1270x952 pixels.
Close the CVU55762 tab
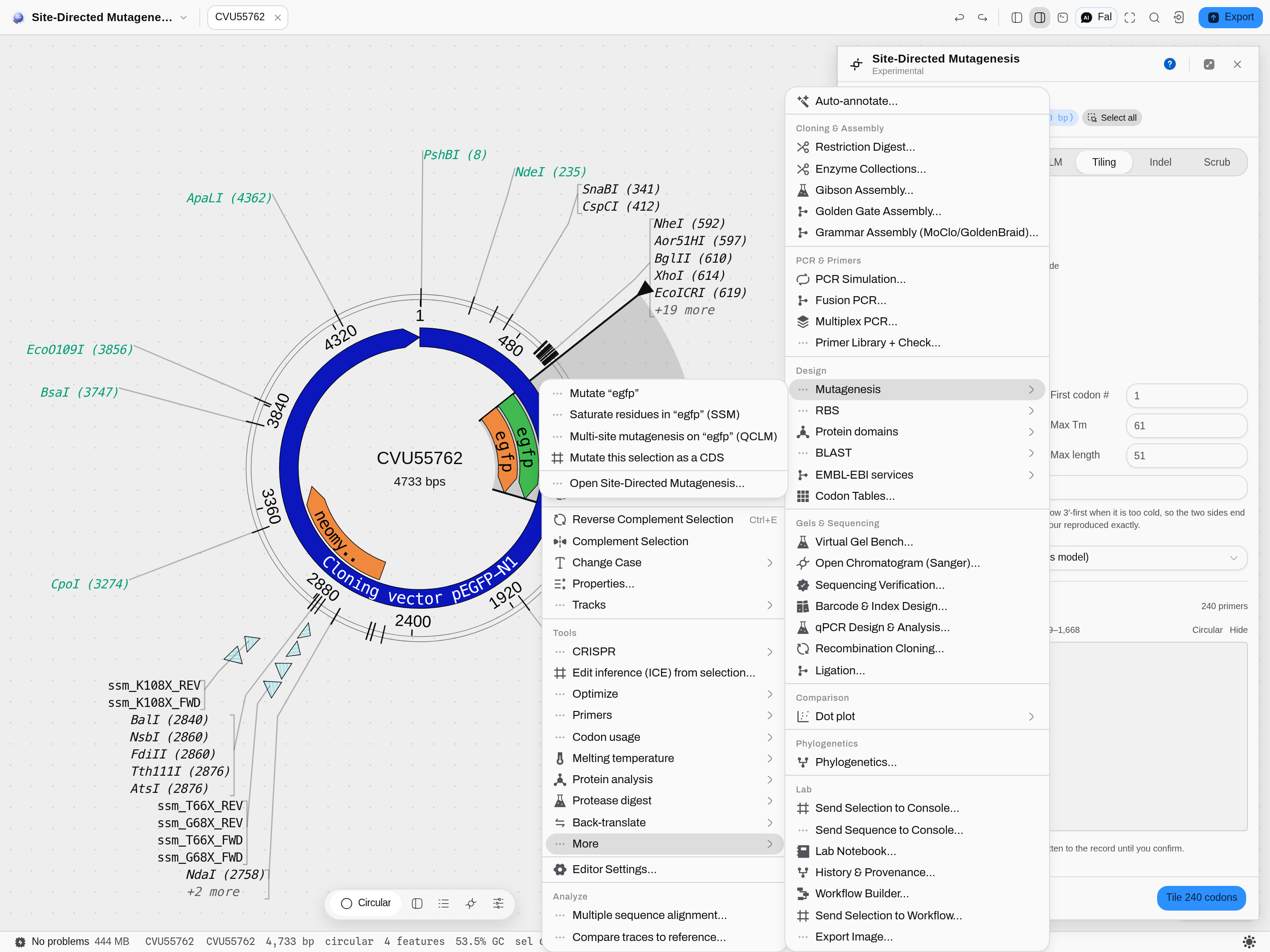pos(278,18)
